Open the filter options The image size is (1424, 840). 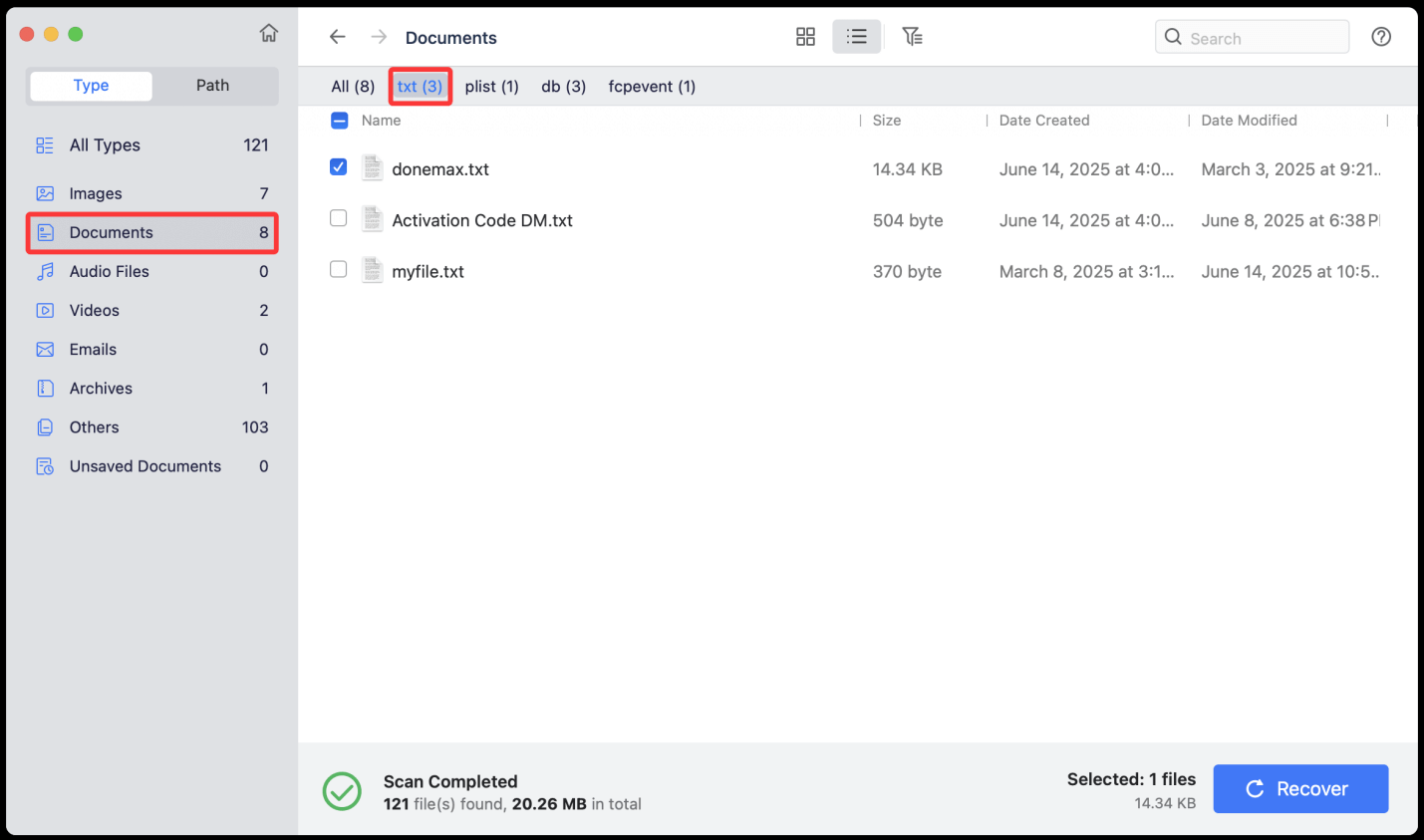[x=912, y=36]
